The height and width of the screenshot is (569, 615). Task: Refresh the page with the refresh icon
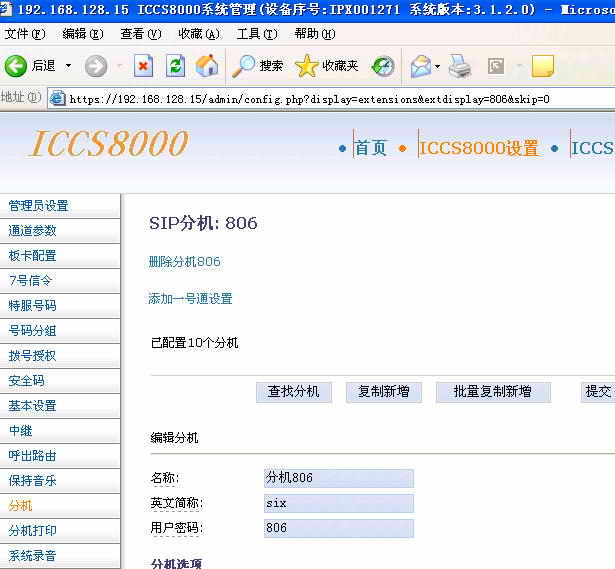pyautogui.click(x=176, y=66)
